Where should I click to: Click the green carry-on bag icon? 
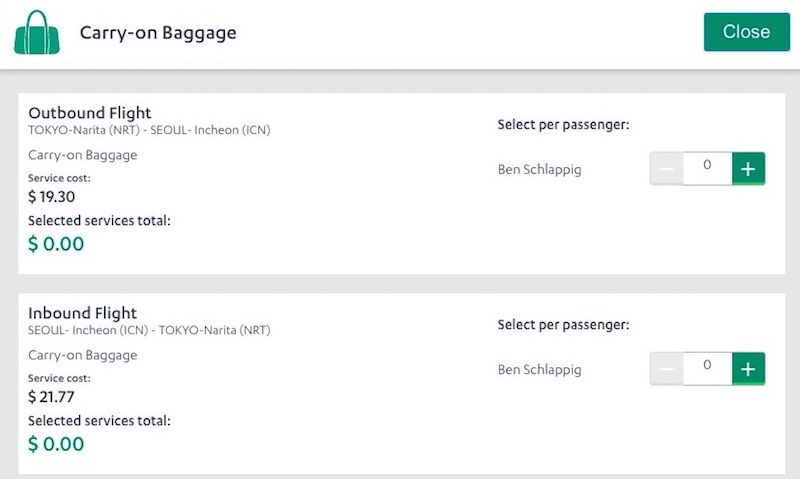pos(37,32)
